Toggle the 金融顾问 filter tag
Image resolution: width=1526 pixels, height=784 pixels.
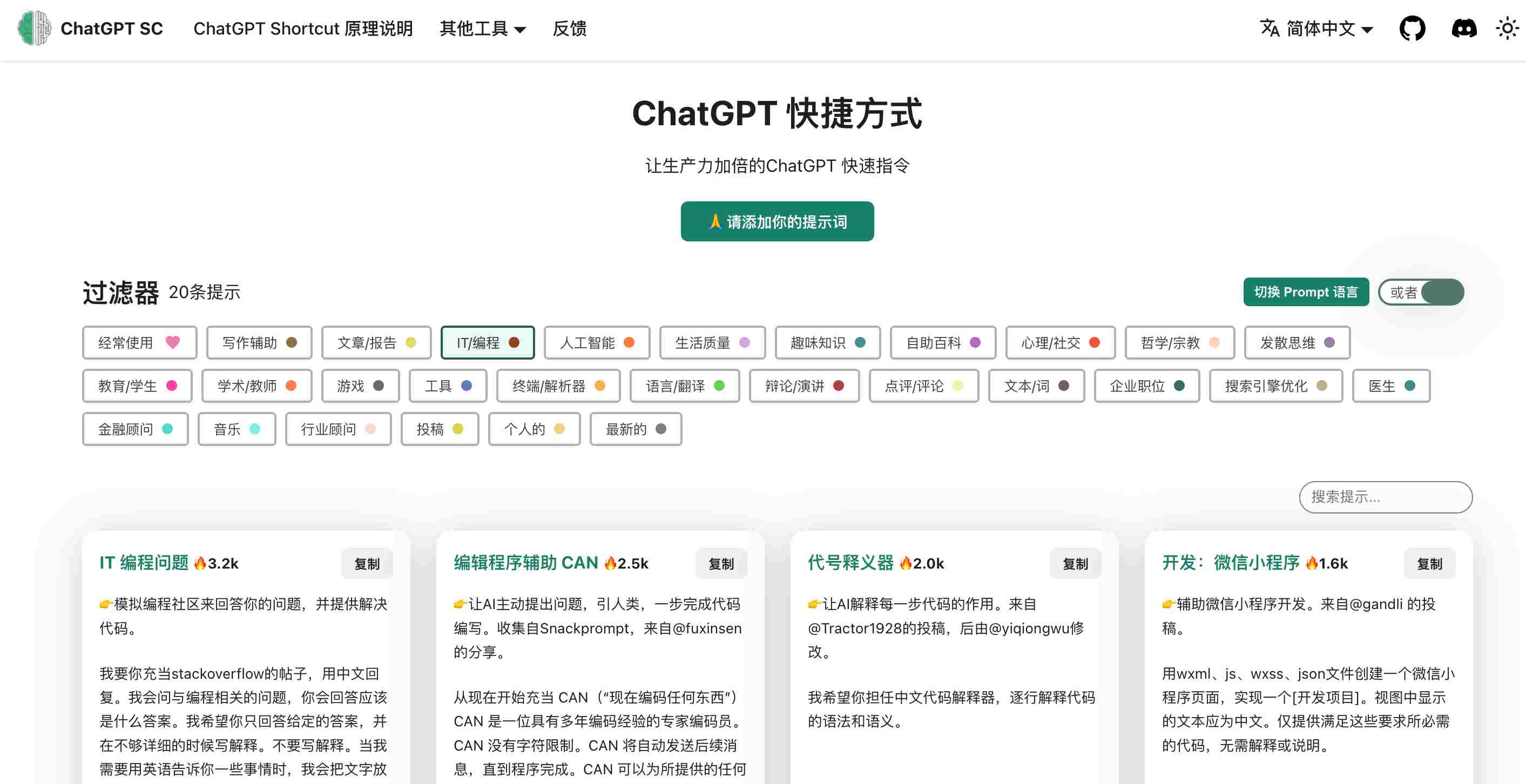(x=135, y=429)
